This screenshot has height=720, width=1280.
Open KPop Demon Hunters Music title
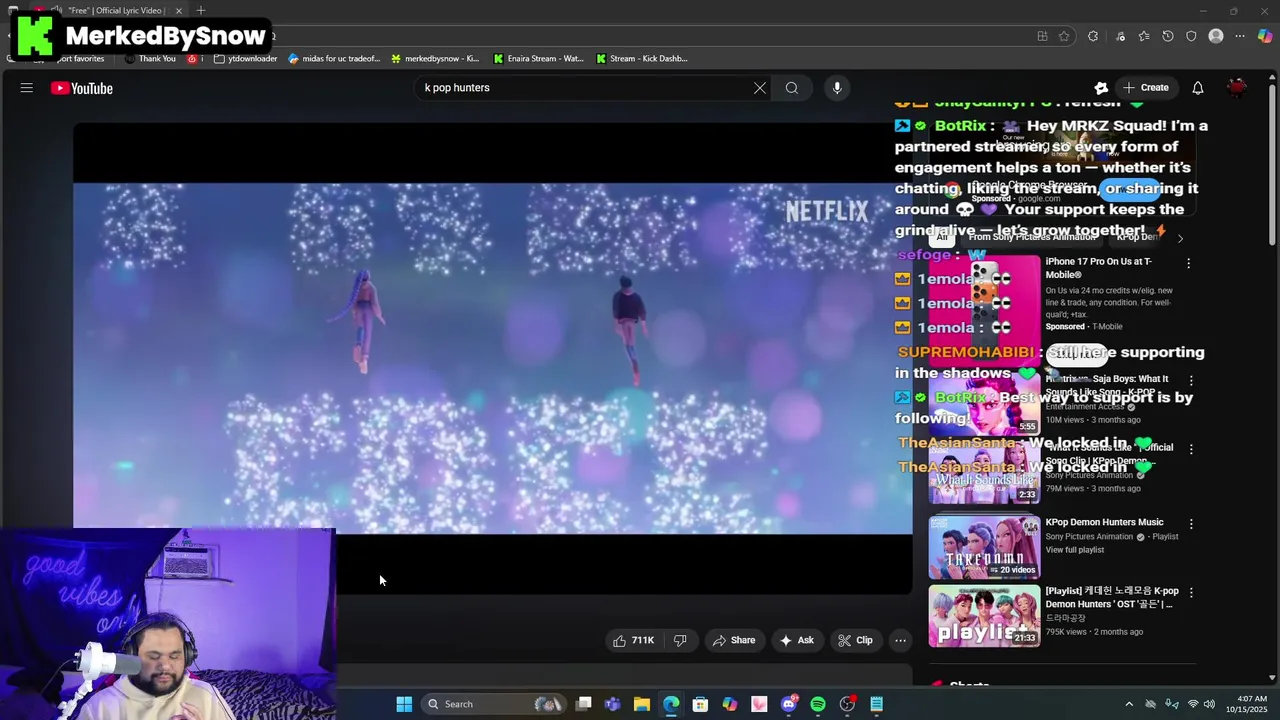(x=1104, y=522)
